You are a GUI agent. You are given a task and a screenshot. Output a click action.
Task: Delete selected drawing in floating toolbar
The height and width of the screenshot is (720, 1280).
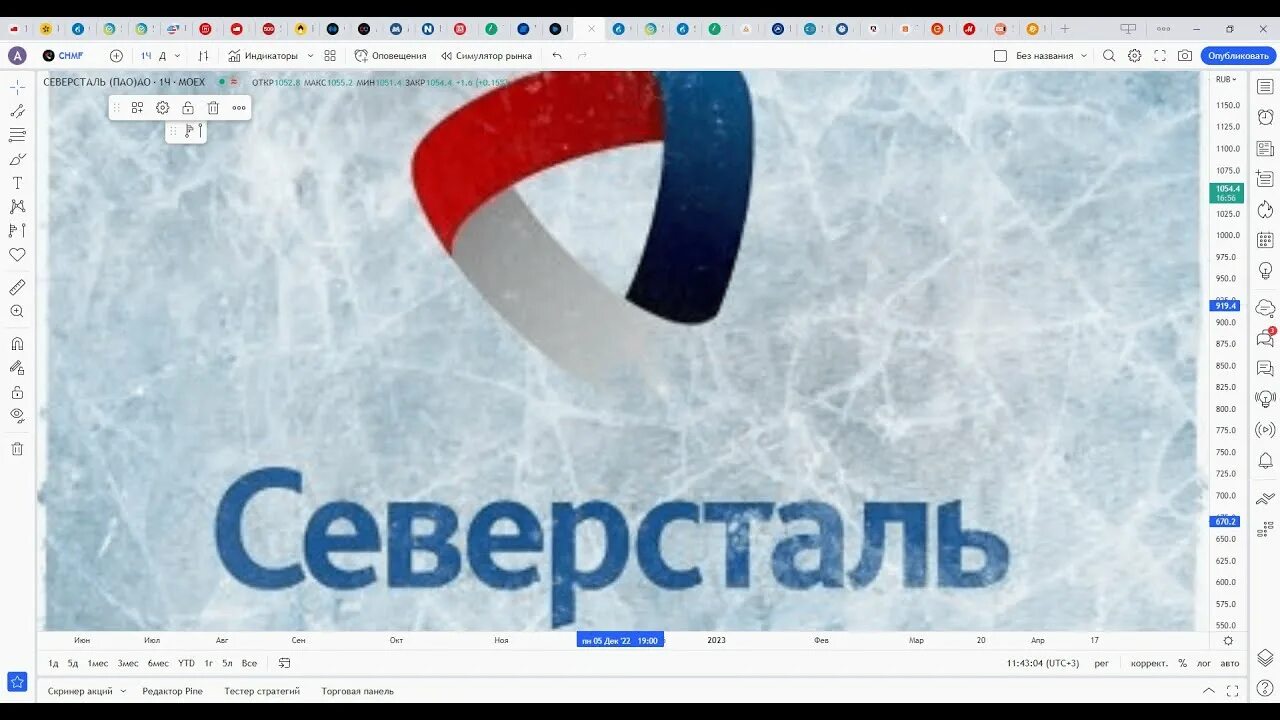pyautogui.click(x=213, y=108)
